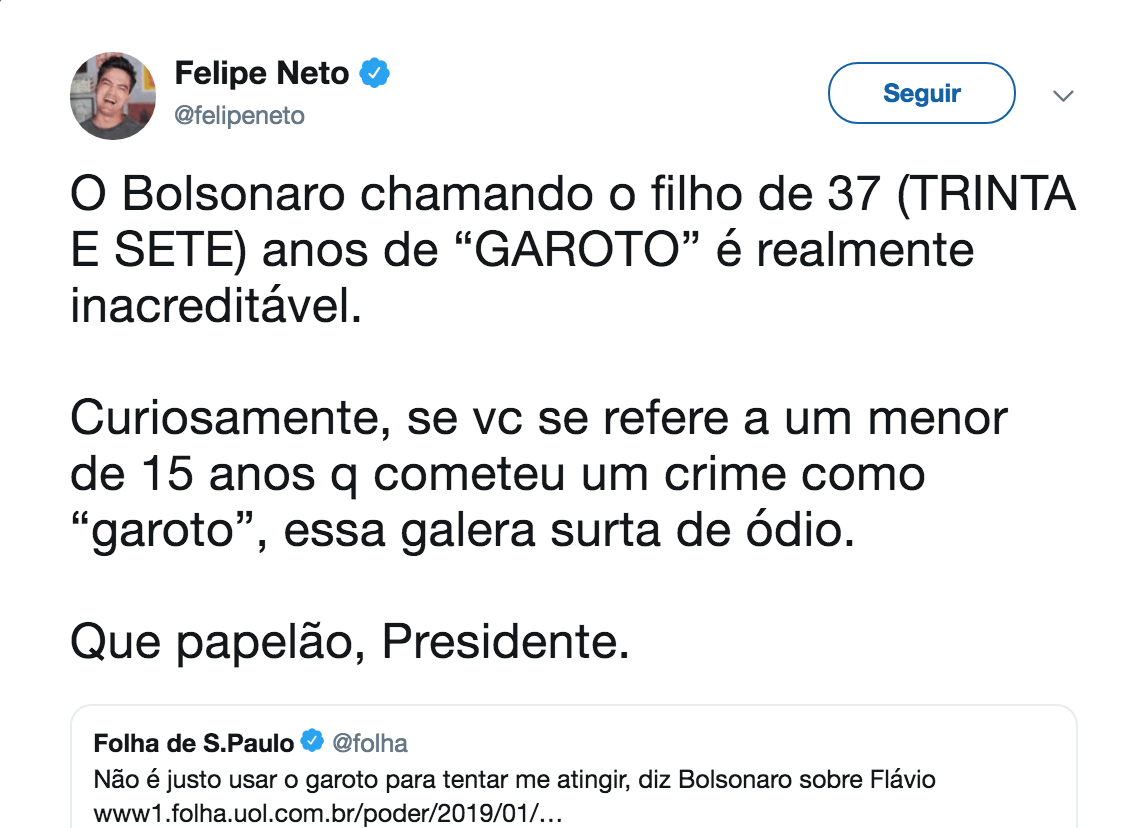
Task: Click the quoted headline about Bolsonaro and Flávio
Action: click(x=514, y=778)
